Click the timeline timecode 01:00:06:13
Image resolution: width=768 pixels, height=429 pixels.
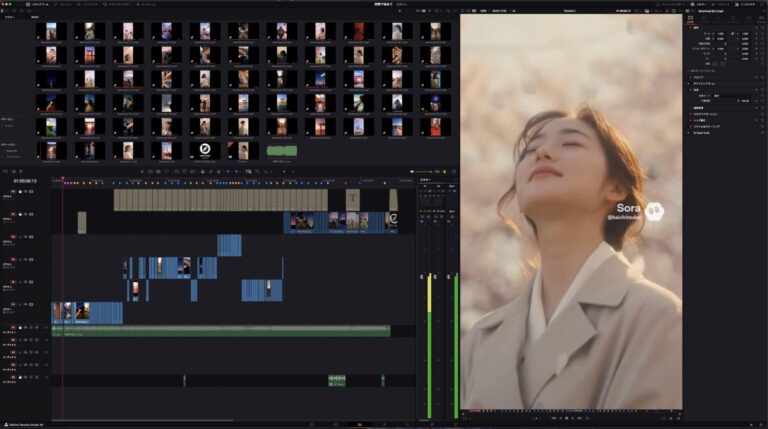(x=25, y=181)
